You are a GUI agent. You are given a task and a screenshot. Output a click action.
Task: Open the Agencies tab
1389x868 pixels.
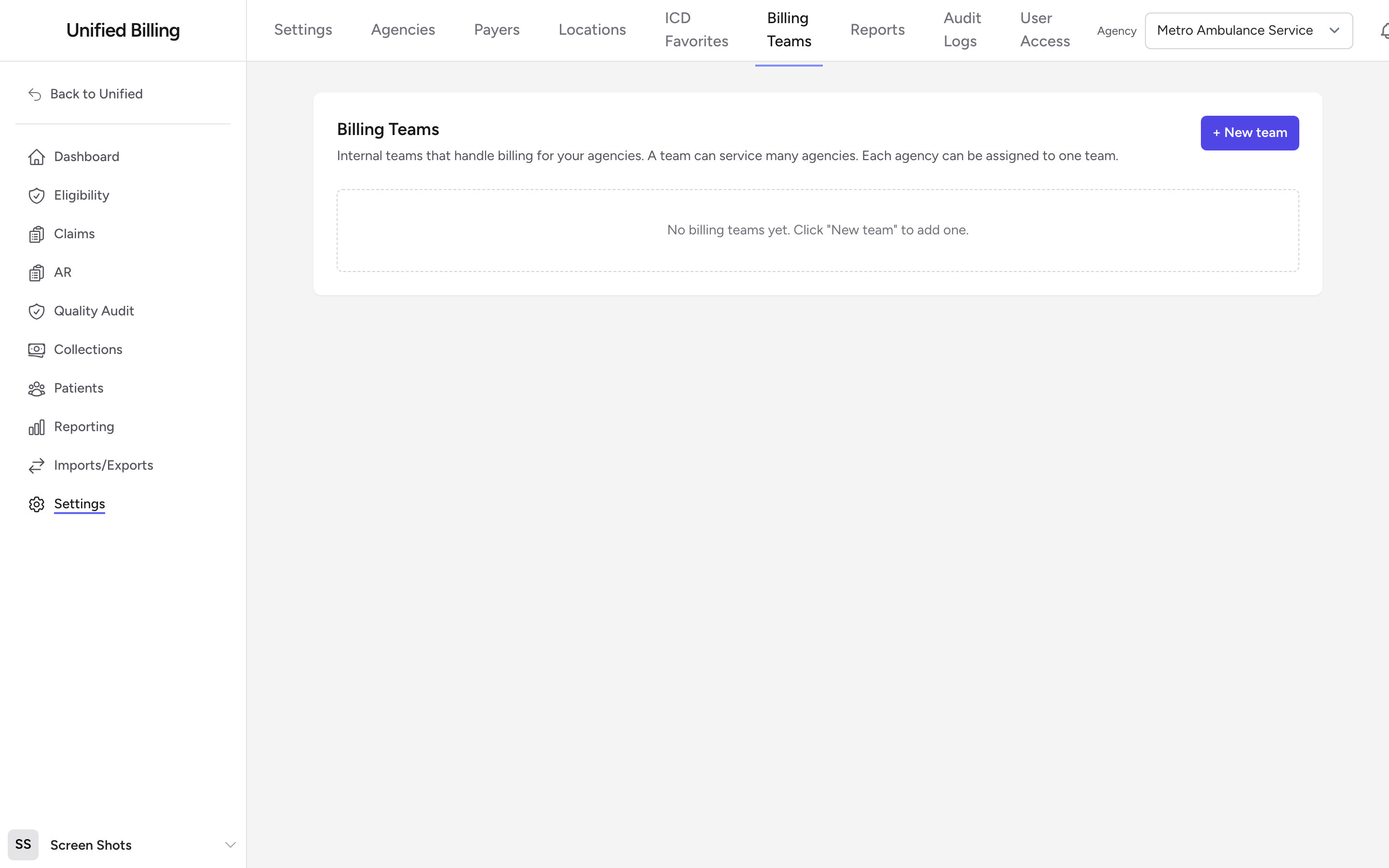(x=403, y=30)
